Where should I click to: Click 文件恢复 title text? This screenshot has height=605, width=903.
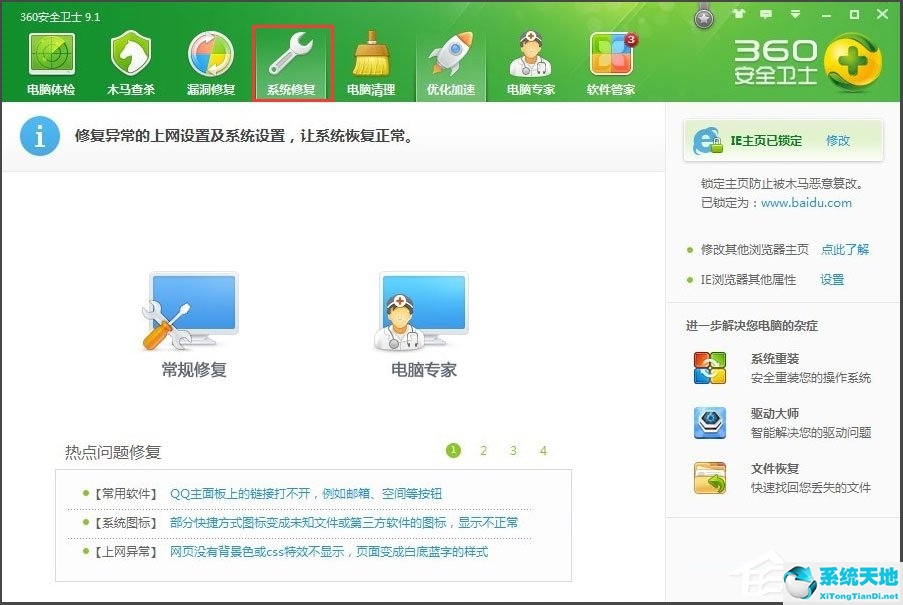(x=775, y=469)
